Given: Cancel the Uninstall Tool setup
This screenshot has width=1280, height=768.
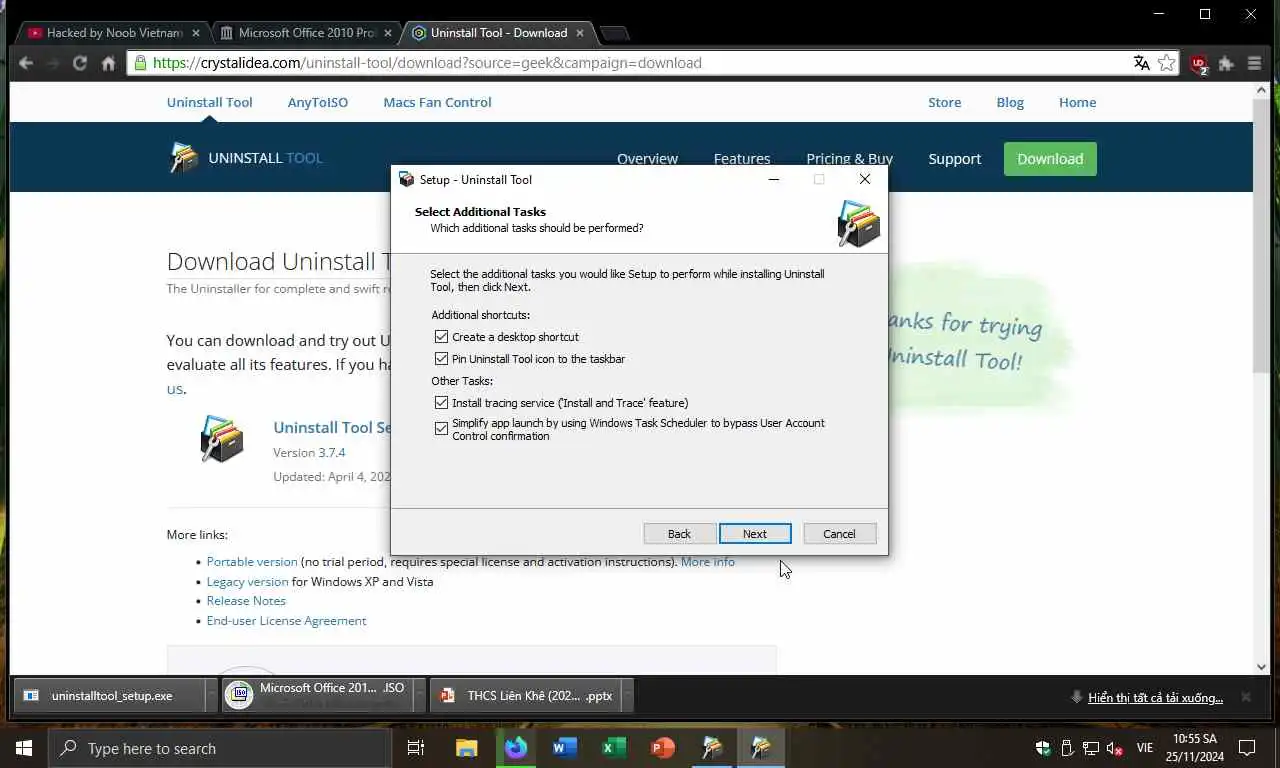Looking at the screenshot, I should click(x=839, y=534).
